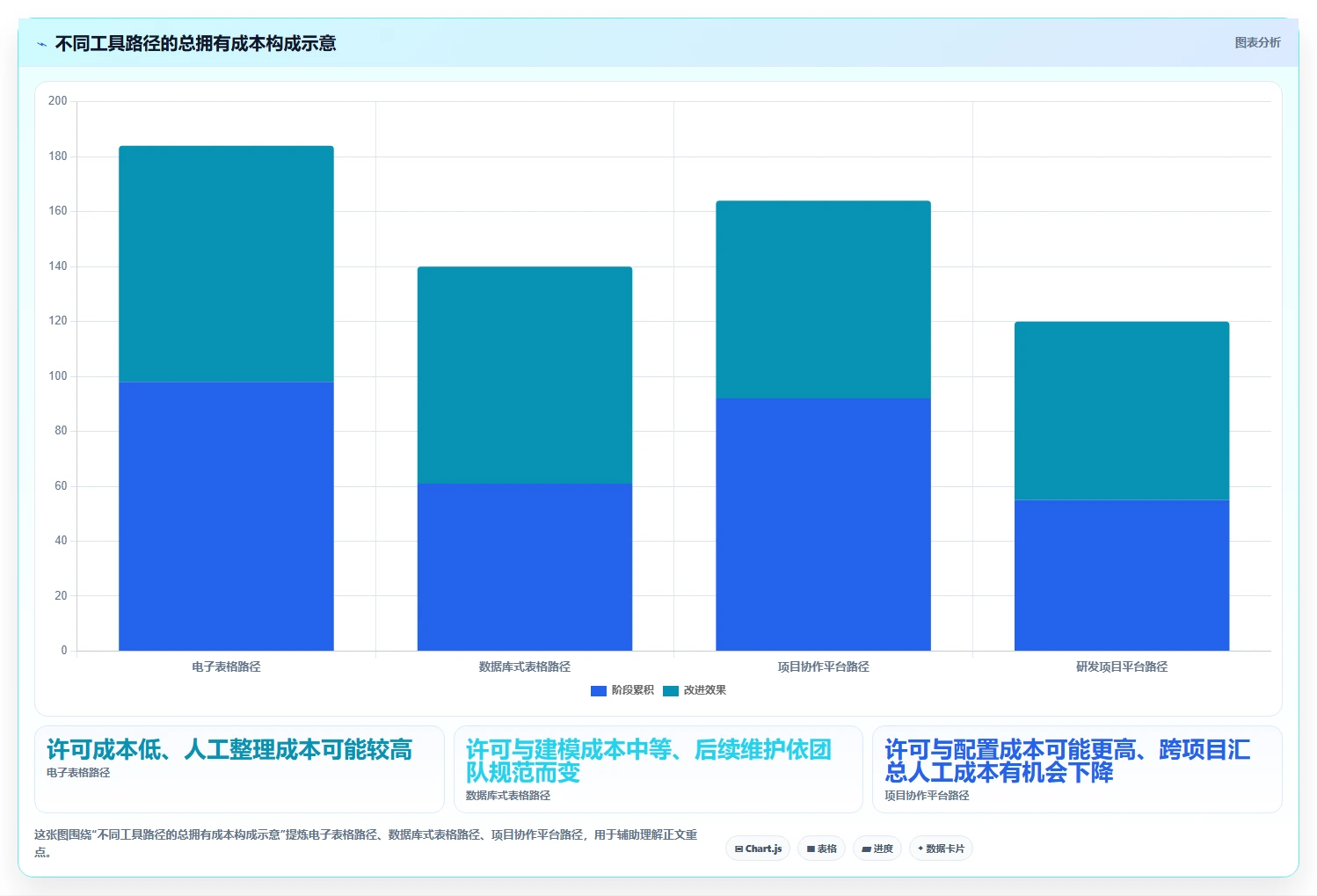The height and width of the screenshot is (896, 1317).
Task: Click the y-axis value 200
Action: click(x=58, y=101)
